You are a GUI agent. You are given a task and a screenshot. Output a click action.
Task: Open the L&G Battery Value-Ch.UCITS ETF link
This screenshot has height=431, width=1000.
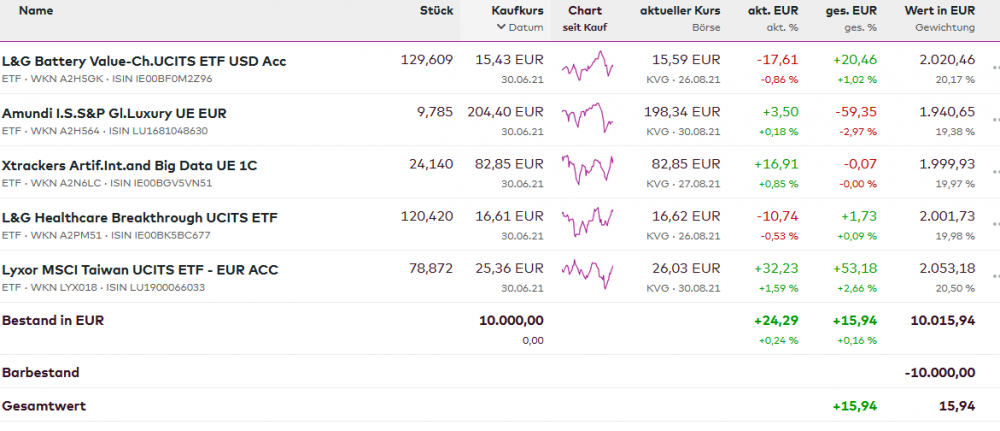click(144, 61)
